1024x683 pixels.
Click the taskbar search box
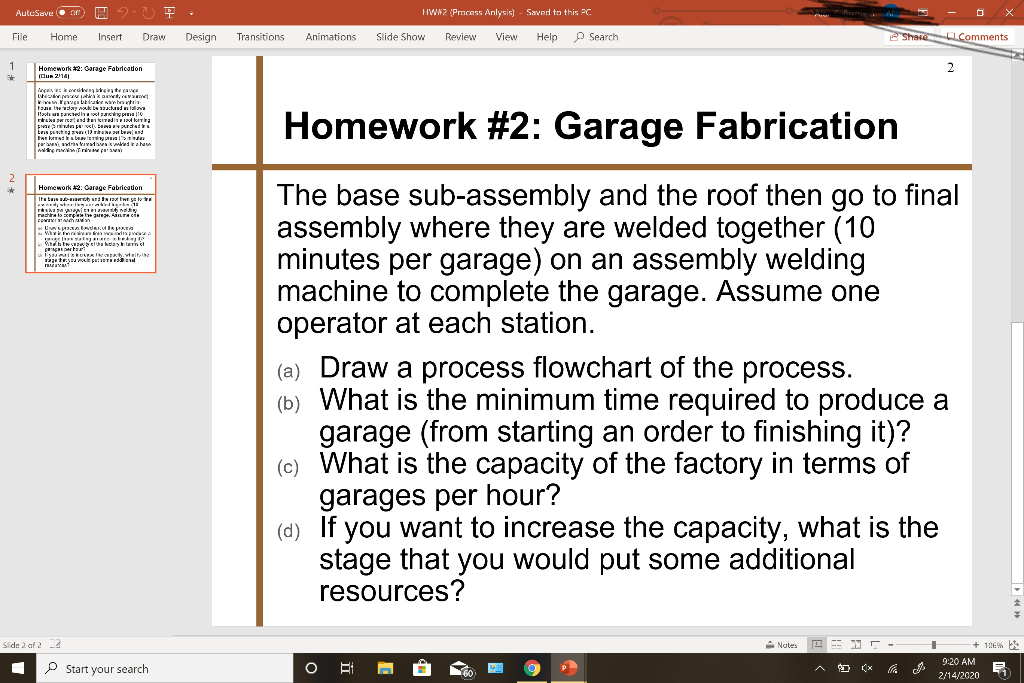(165, 669)
